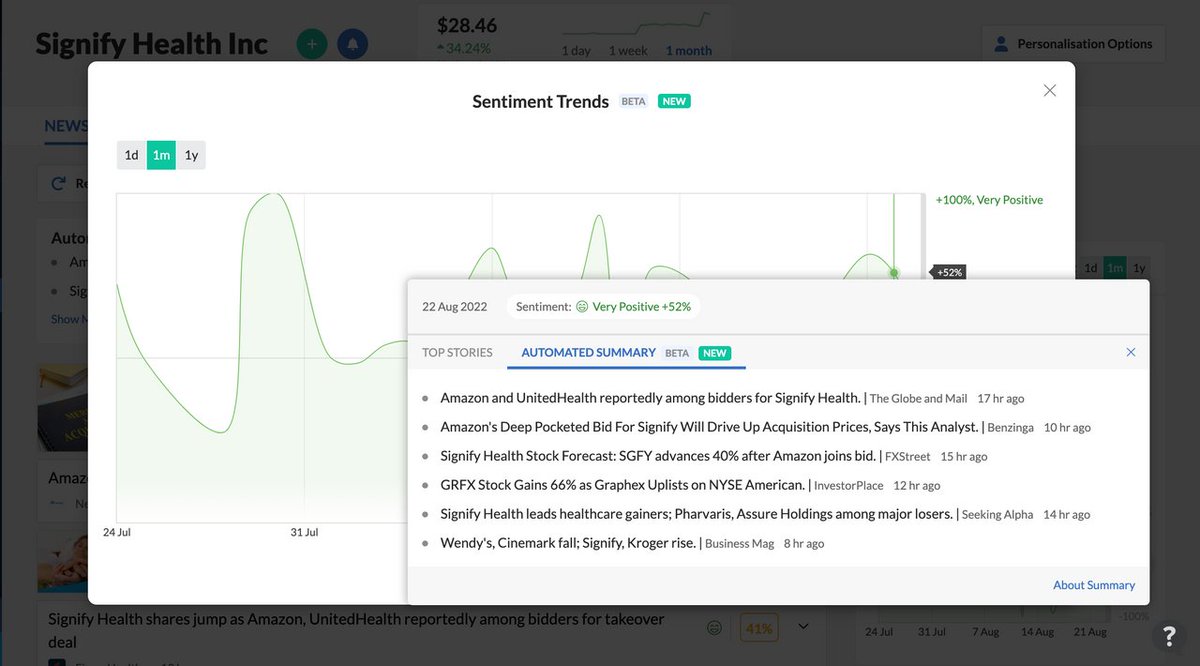Click the smiley sentiment icon beside 41%

tap(714, 628)
